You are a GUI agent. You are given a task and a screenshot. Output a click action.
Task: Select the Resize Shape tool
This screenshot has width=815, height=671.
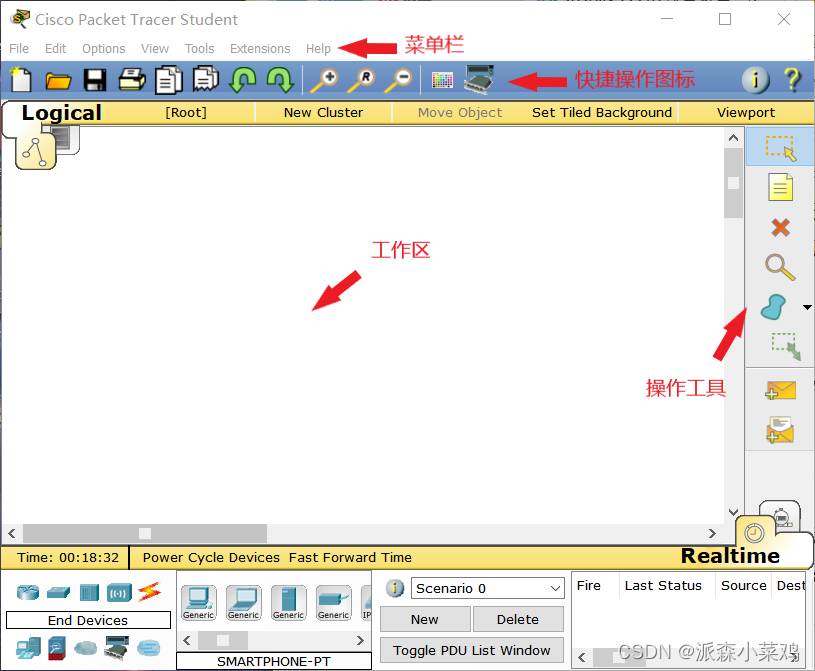(x=785, y=347)
